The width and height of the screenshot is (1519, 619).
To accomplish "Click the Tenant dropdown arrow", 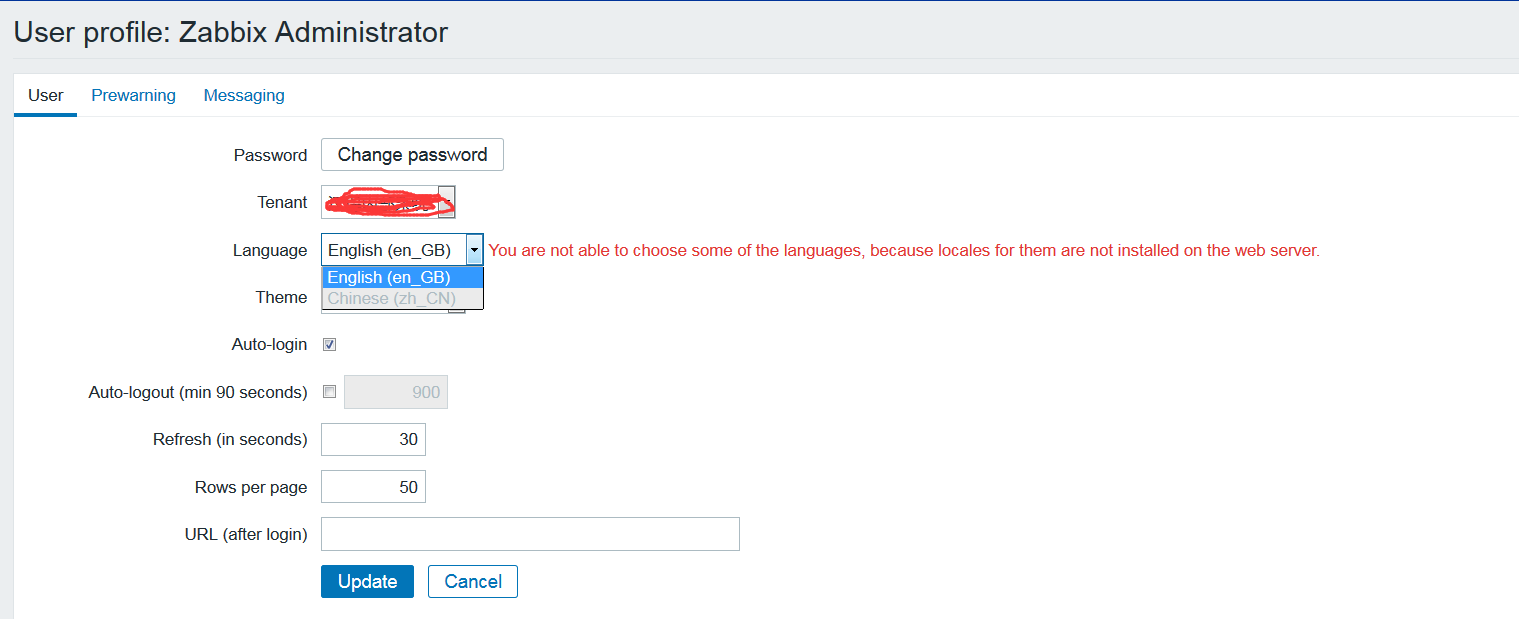I will [x=446, y=202].
